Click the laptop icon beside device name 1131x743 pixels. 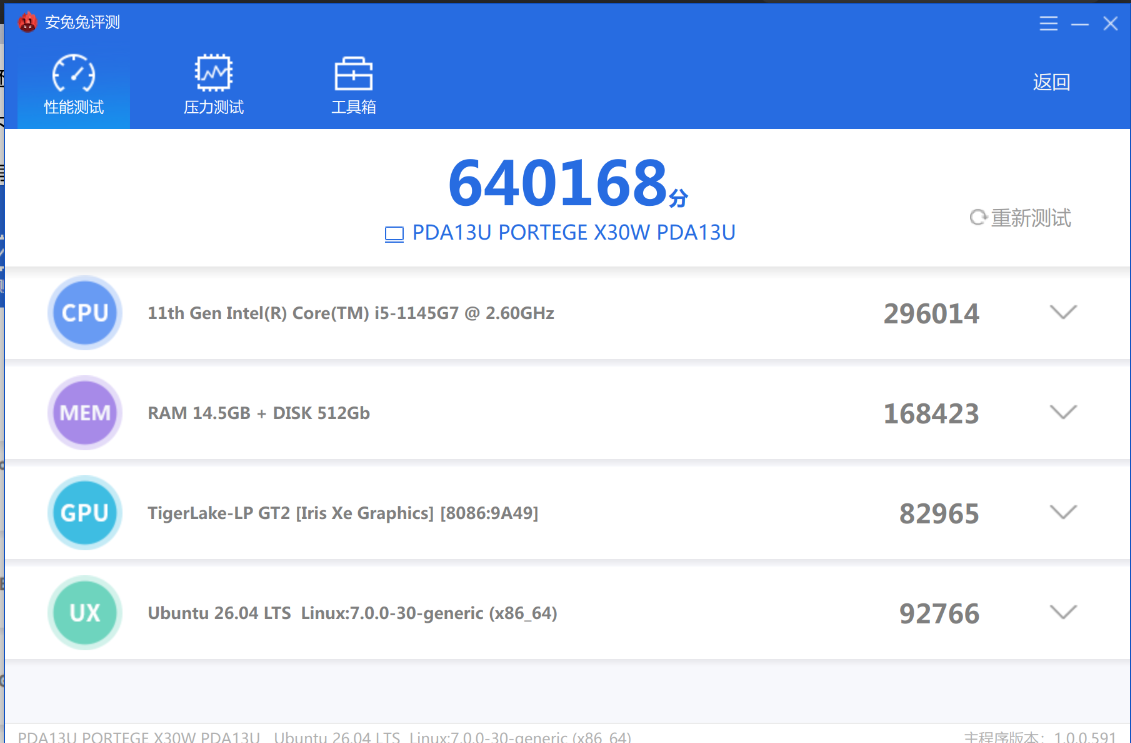[x=394, y=234]
